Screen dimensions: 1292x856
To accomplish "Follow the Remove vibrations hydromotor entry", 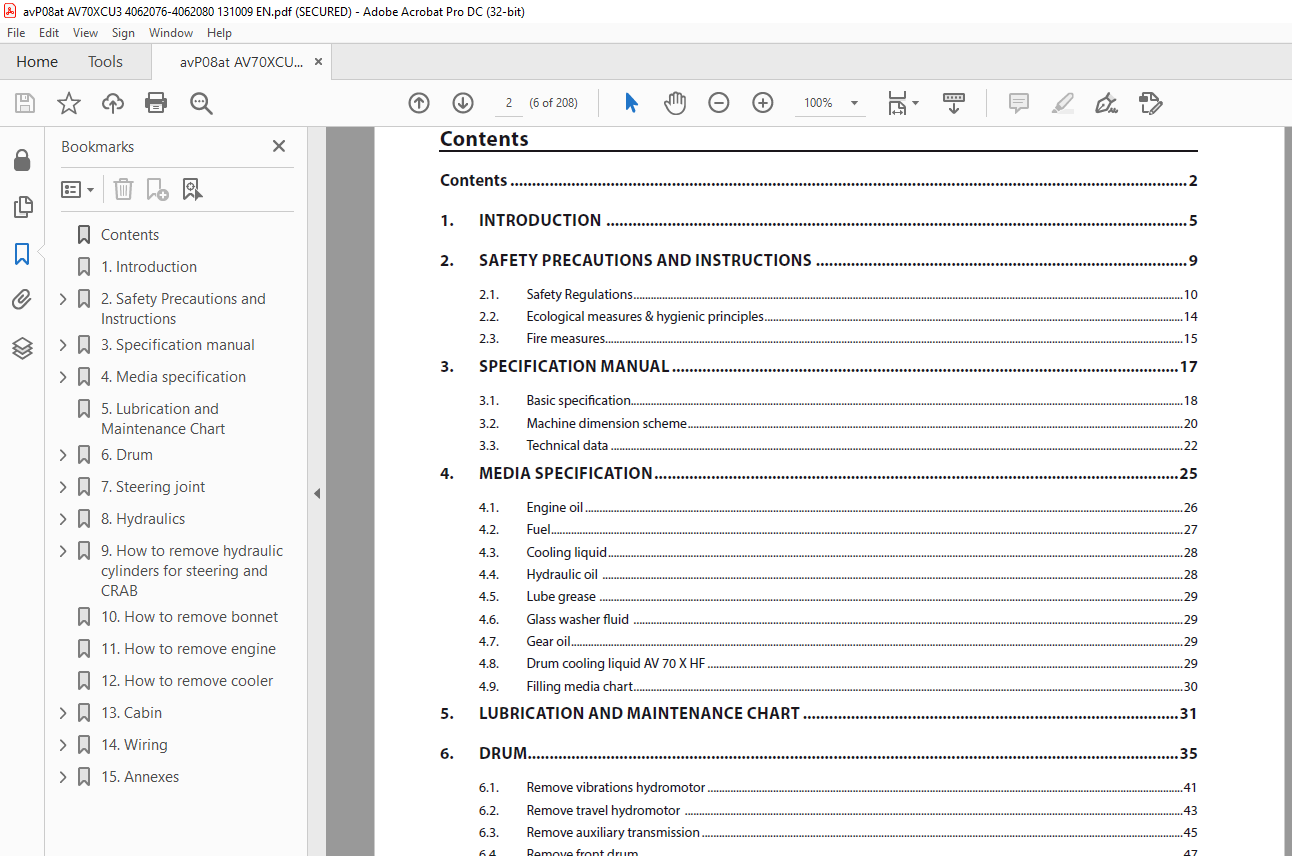I will (x=616, y=788).
